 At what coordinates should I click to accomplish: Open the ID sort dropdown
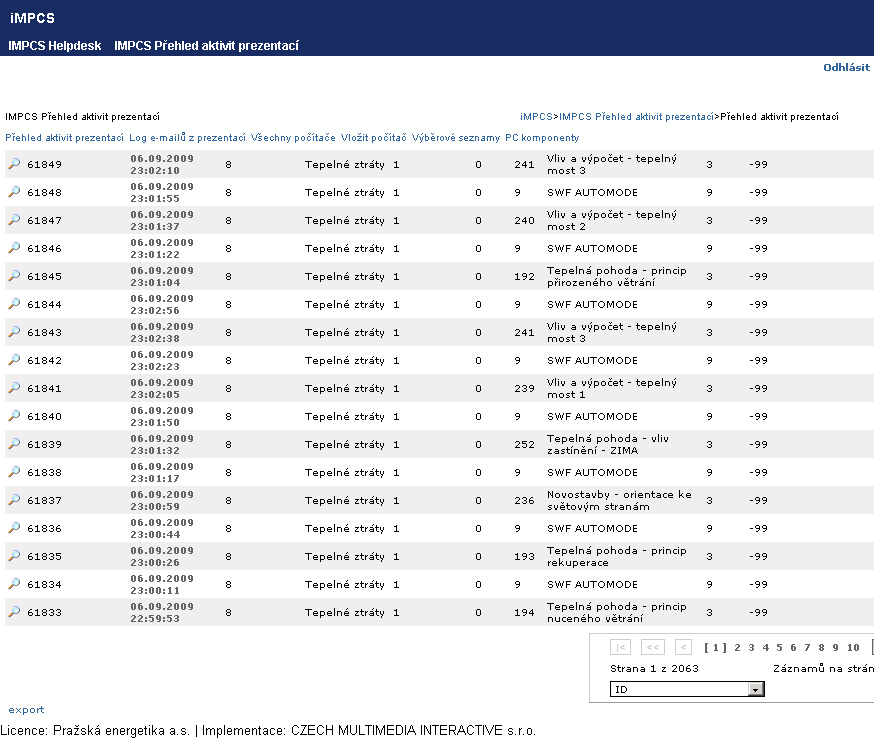pyautogui.click(x=687, y=690)
